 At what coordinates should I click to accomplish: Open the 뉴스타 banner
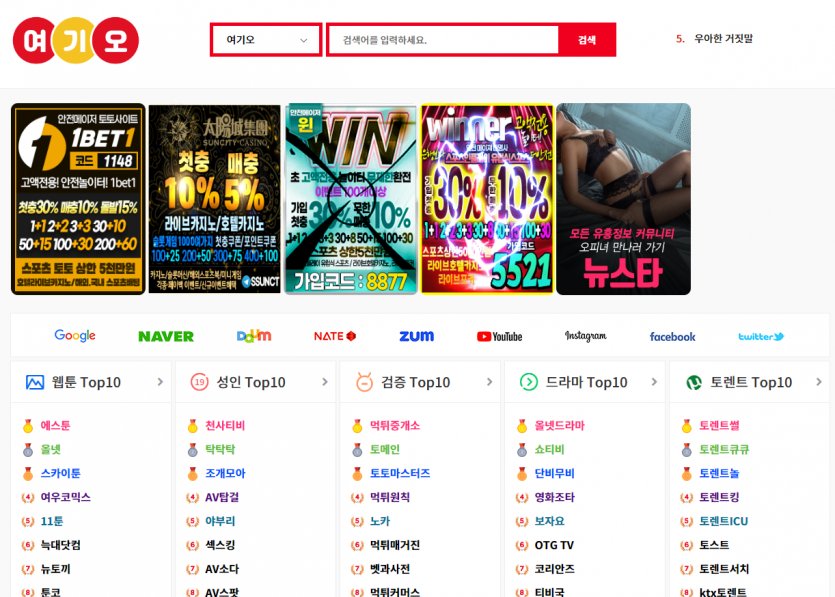[x=624, y=199]
